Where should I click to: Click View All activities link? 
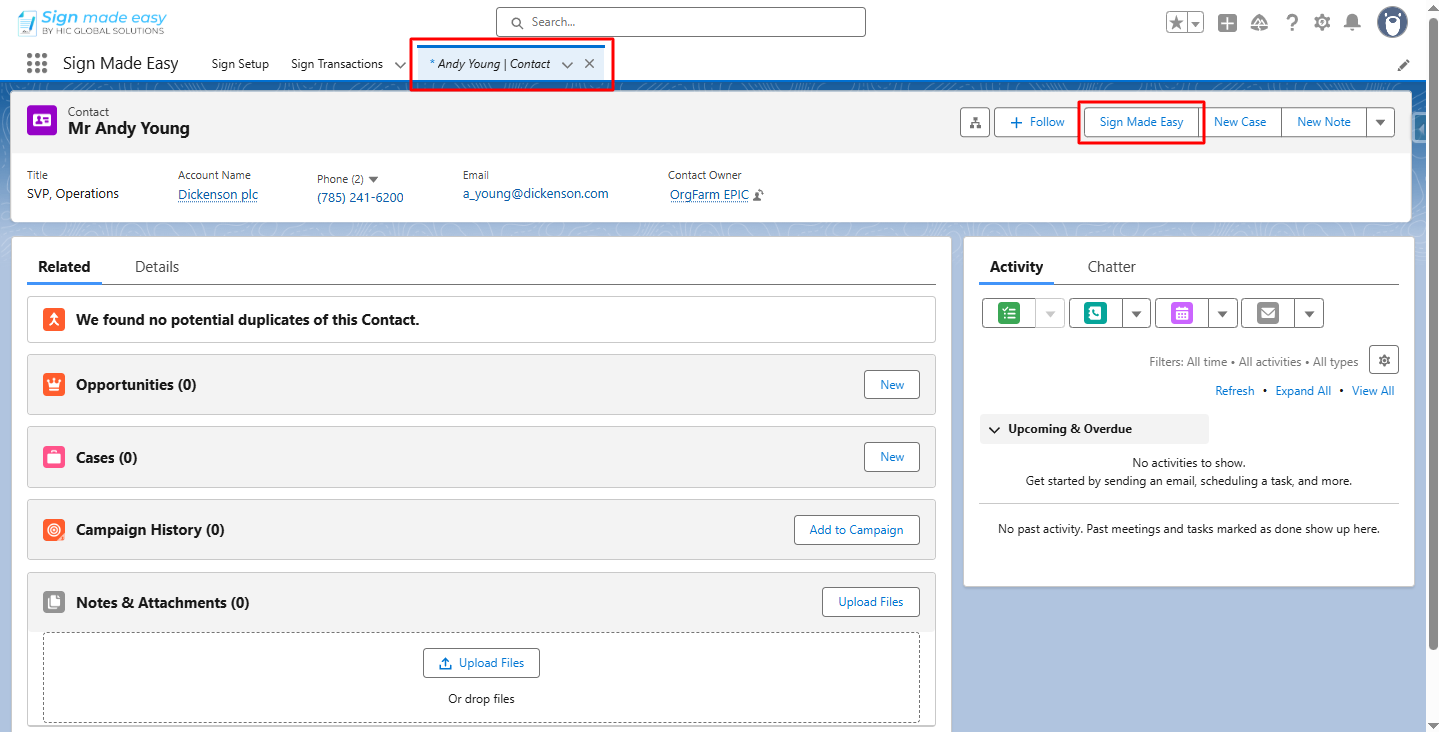[x=1373, y=391]
